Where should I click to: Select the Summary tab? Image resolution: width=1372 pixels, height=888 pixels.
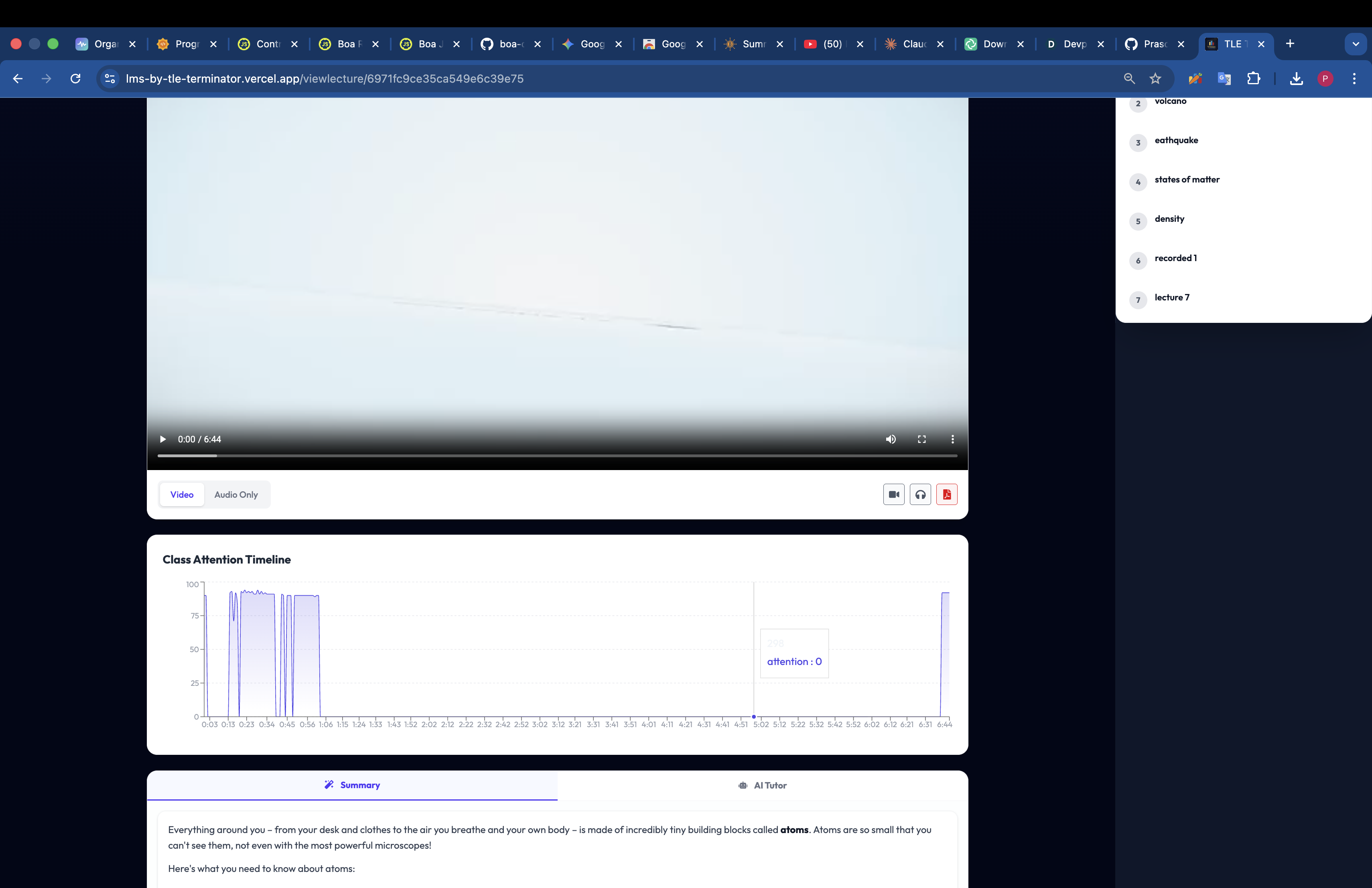pos(352,785)
